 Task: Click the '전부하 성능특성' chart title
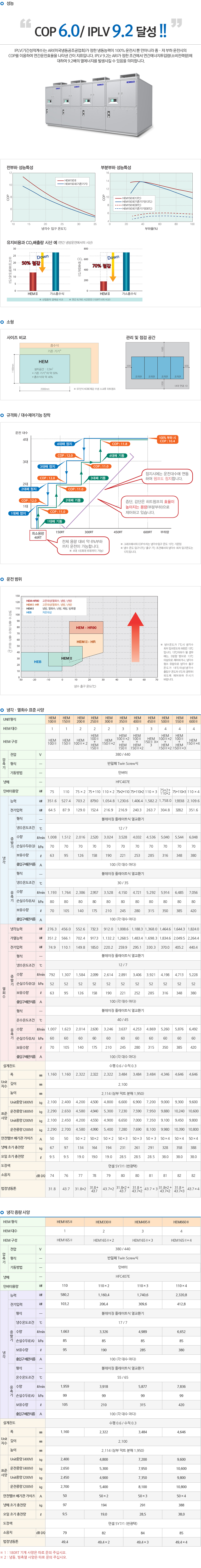[x=20, y=167]
